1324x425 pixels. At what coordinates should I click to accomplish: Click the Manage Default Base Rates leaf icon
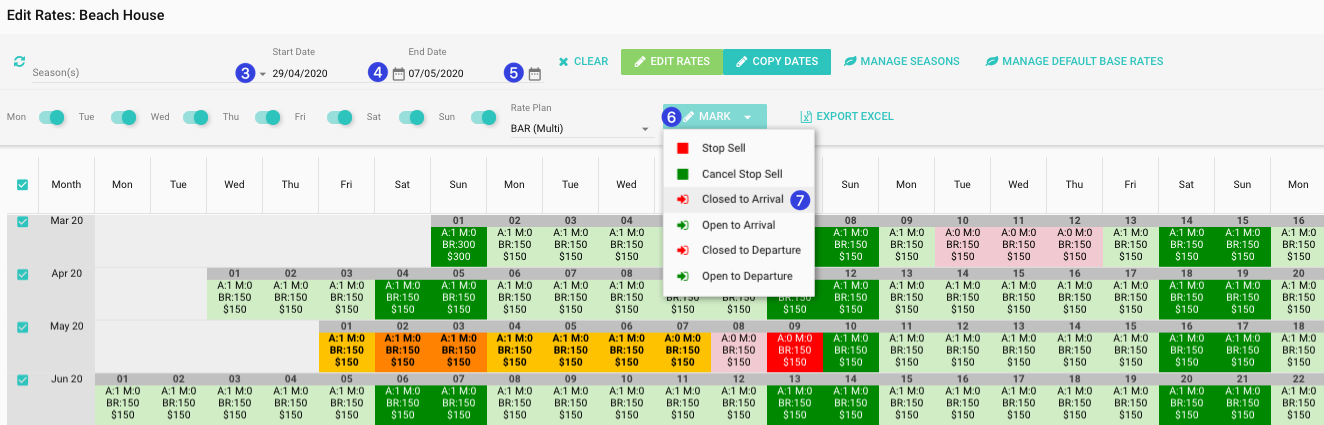click(992, 62)
